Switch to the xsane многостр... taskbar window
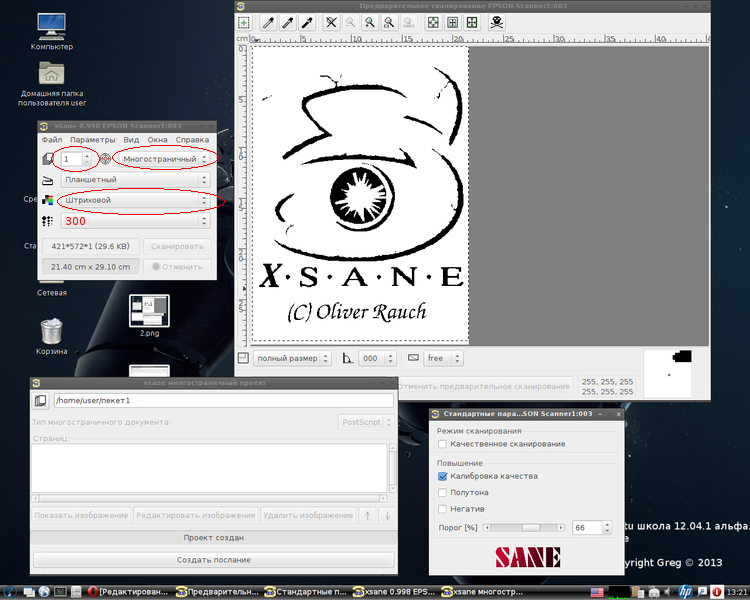 click(483, 592)
